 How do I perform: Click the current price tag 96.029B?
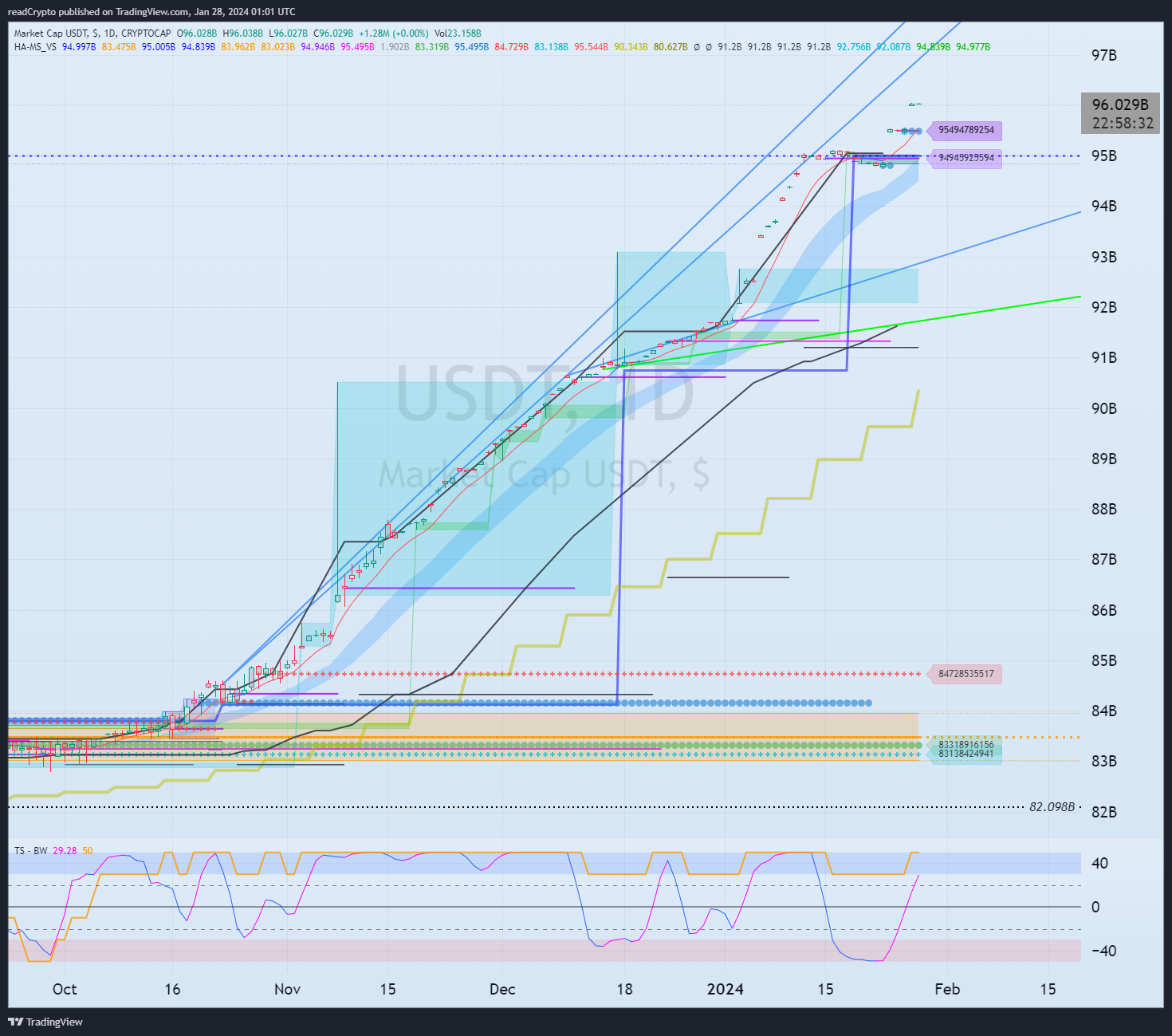pyautogui.click(x=1120, y=104)
